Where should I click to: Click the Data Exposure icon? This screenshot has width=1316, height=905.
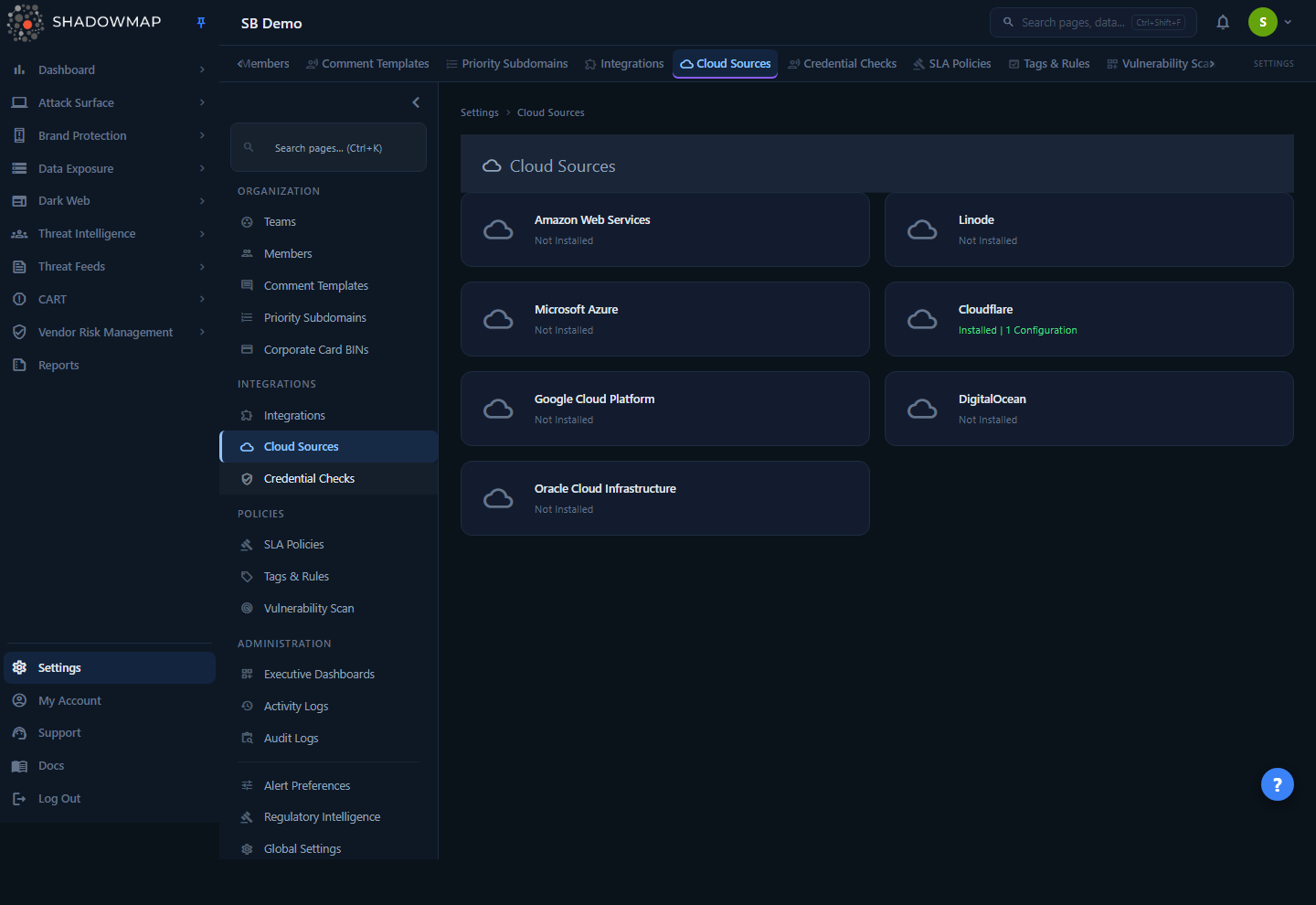tap(19, 168)
